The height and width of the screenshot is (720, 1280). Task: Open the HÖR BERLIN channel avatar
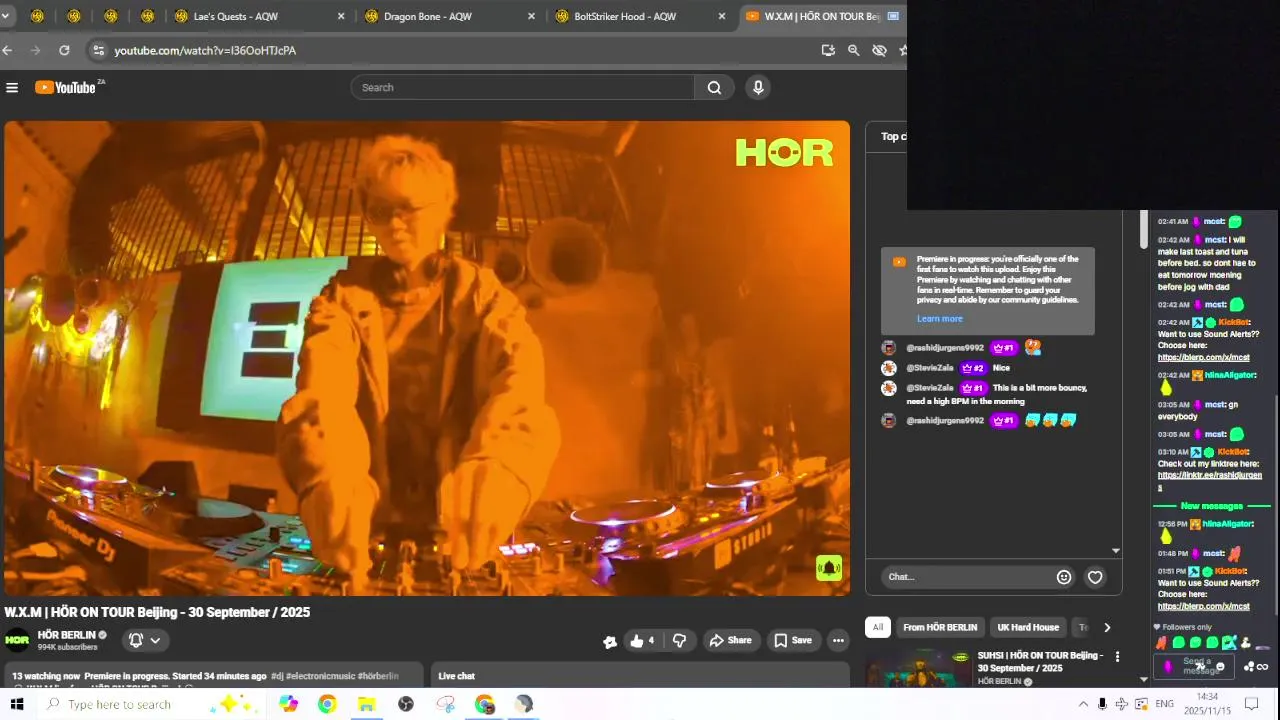click(x=17, y=640)
